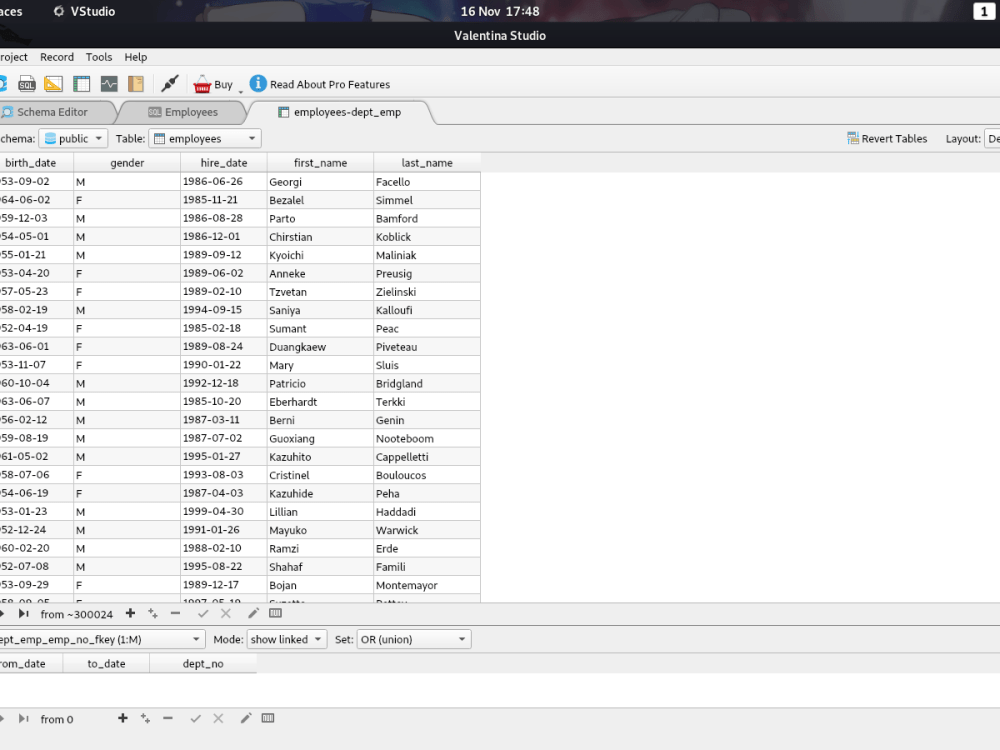
Task: Select the cell containing Duangkaew
Action: coord(320,347)
